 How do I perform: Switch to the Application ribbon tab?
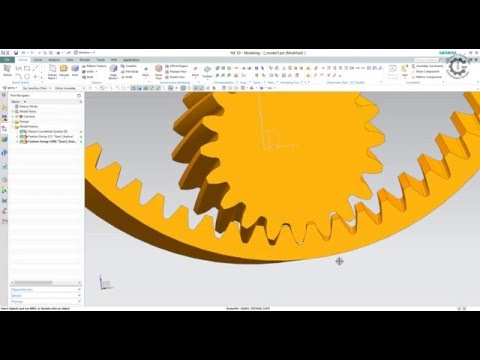click(x=131, y=60)
